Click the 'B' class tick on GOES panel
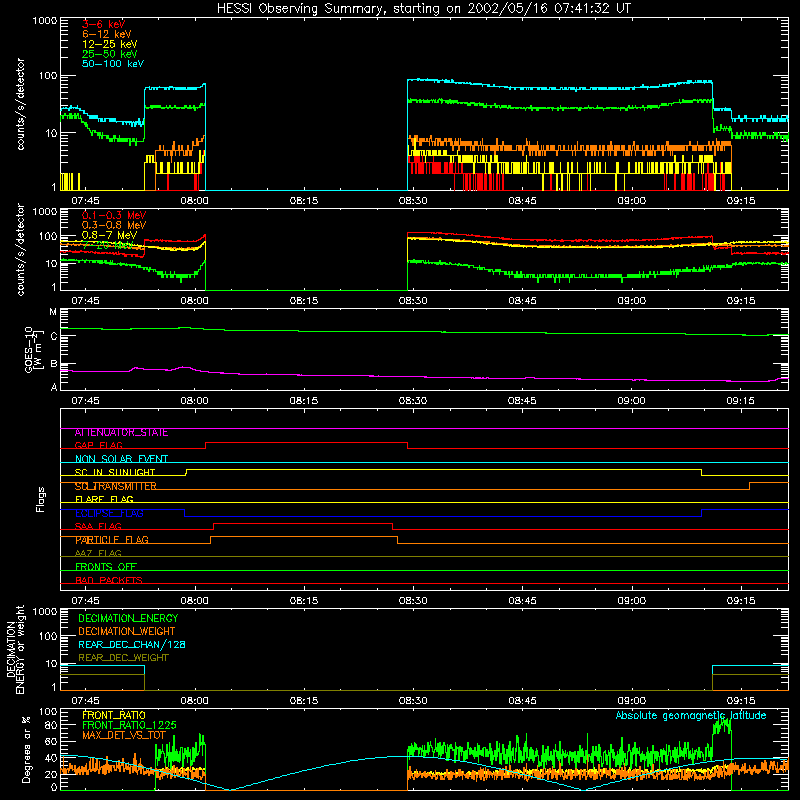The height and width of the screenshot is (800, 800). [53, 364]
